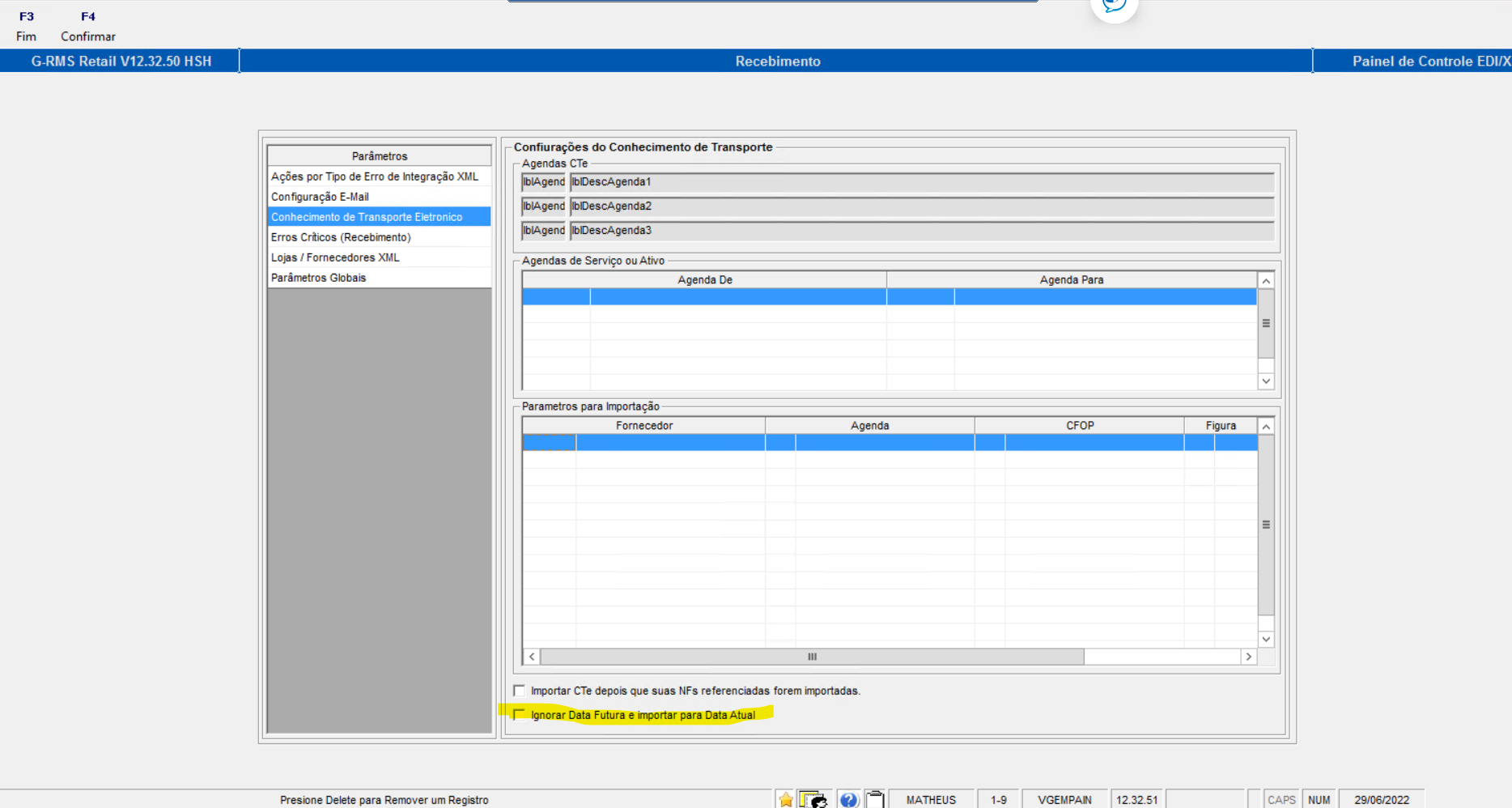The height and width of the screenshot is (808, 1512).
Task: Open the chat bubble icon at top
Action: tap(1114, 8)
